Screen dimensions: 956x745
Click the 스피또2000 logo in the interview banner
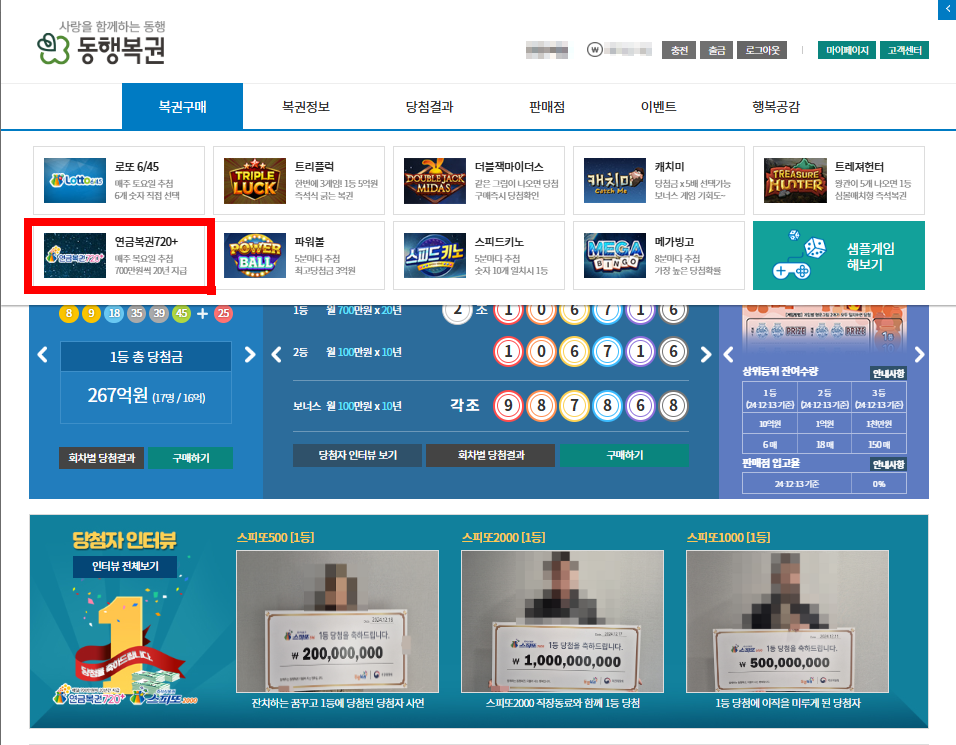pyautogui.click(x=165, y=696)
